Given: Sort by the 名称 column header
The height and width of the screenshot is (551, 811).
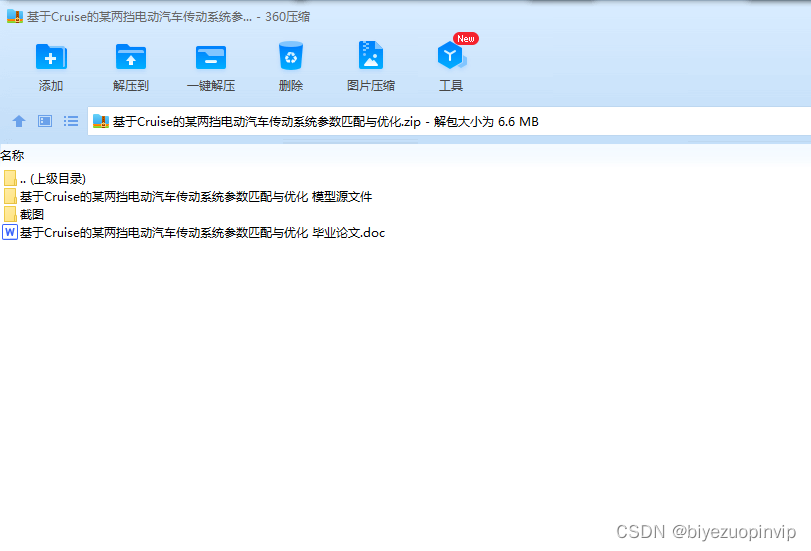Looking at the screenshot, I should pos(12,155).
